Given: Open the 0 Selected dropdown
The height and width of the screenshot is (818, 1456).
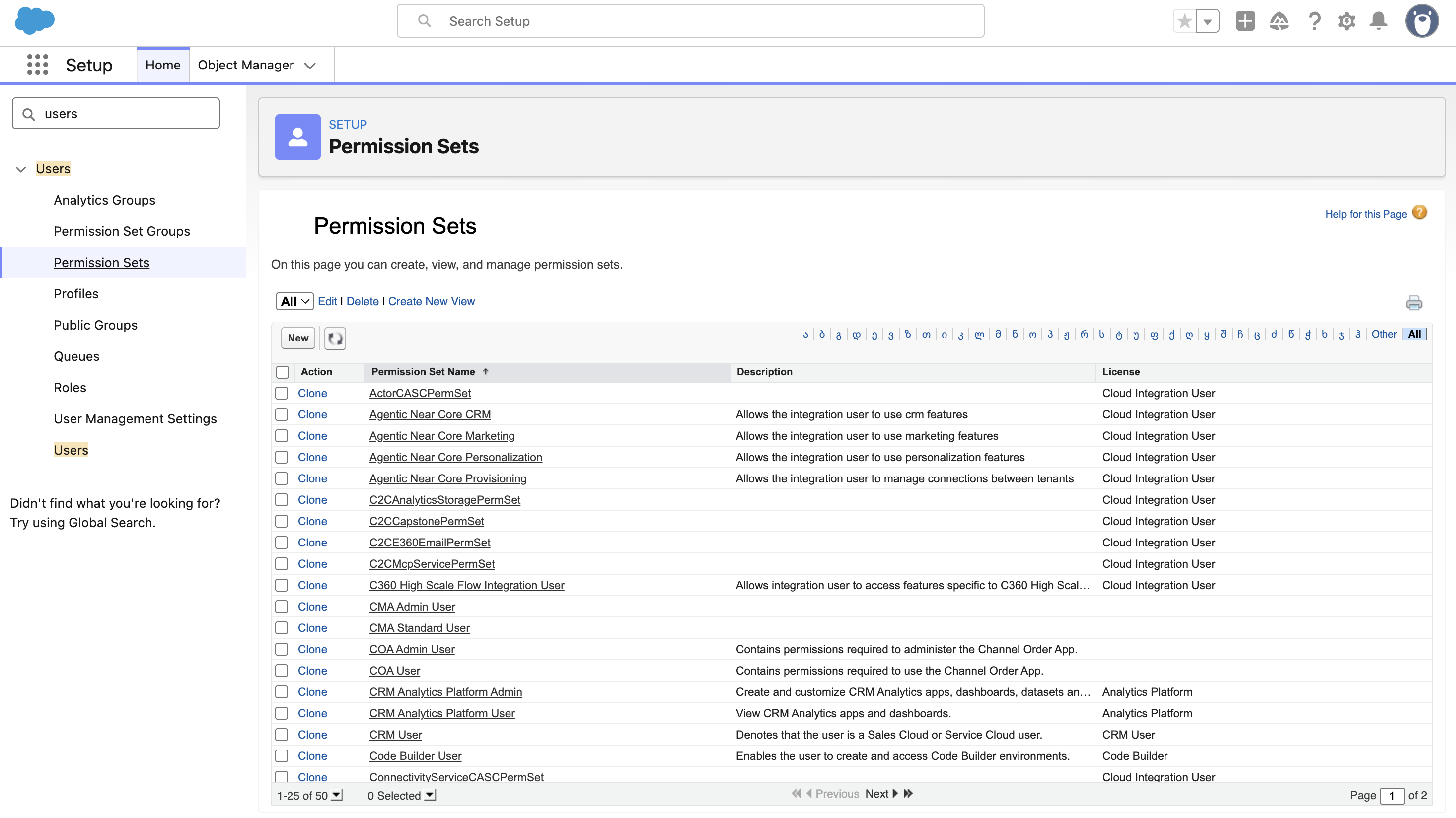Looking at the screenshot, I should [430, 795].
